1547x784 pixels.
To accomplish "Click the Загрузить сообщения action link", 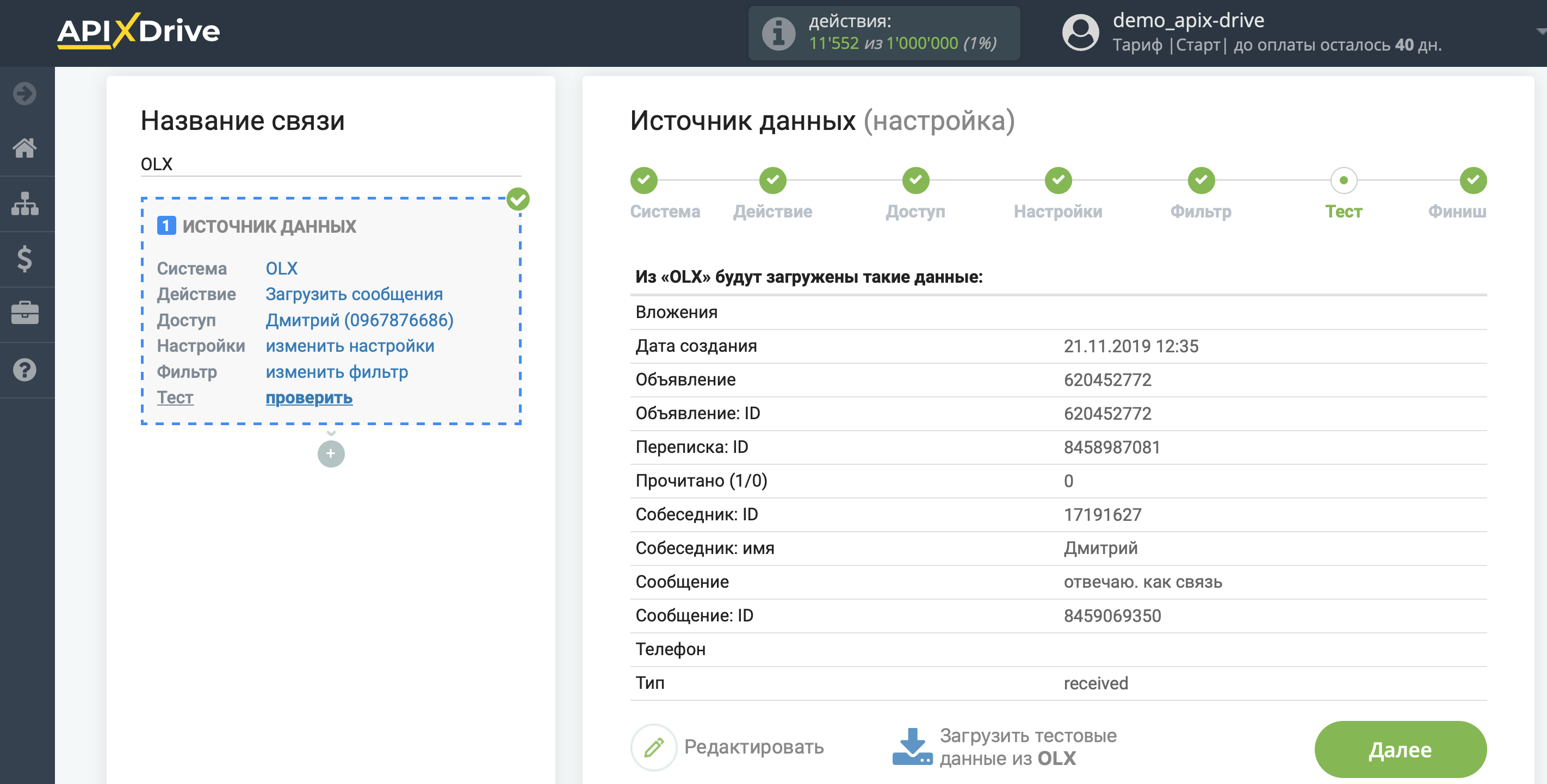I will 354,294.
